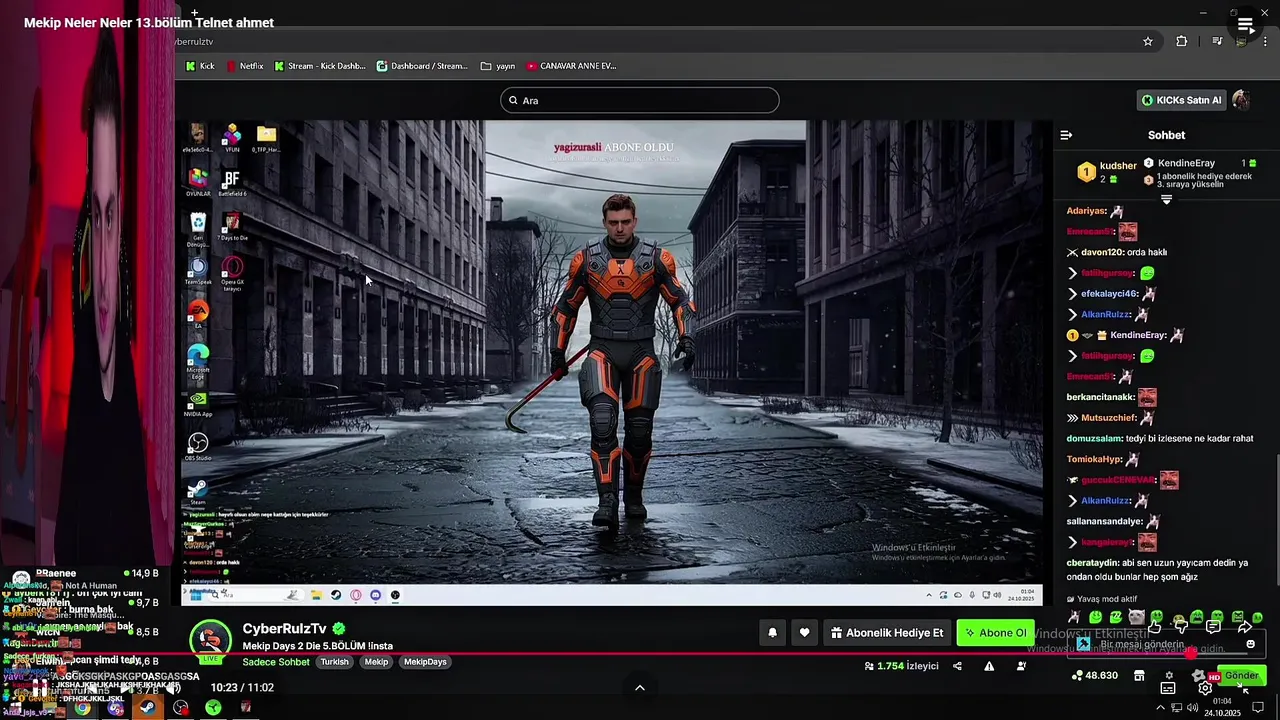Open the Steam desktop shortcut
1280x720 pixels.
(x=198, y=491)
